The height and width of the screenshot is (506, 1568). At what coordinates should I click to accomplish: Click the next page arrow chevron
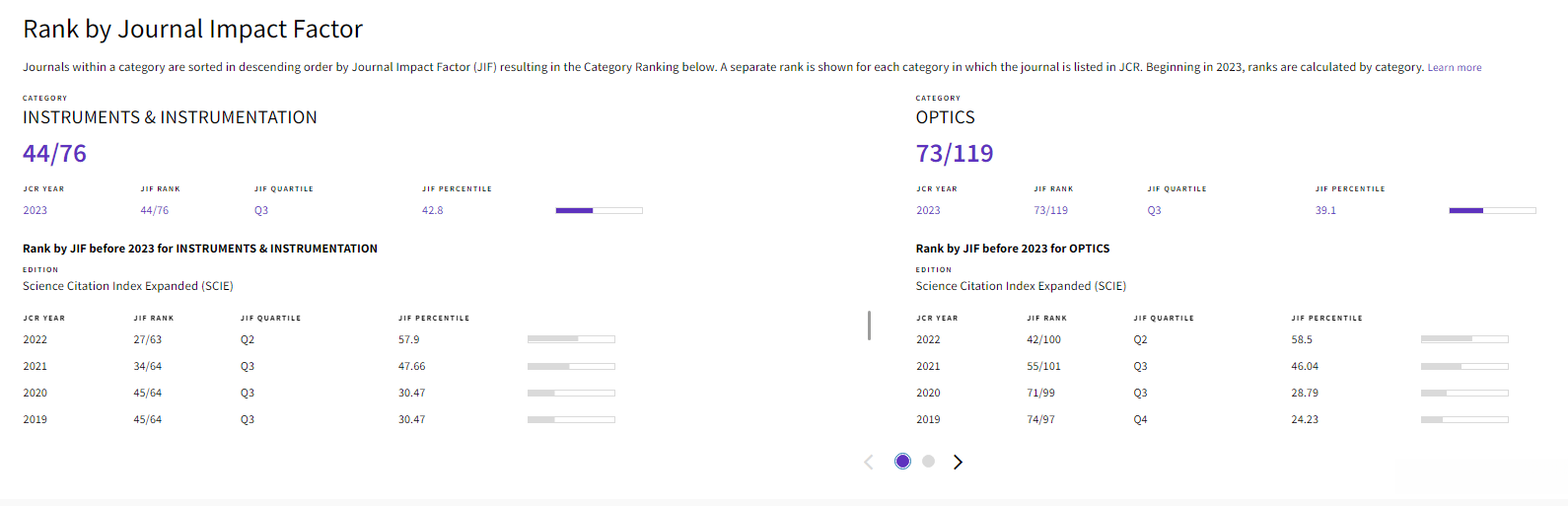click(958, 462)
